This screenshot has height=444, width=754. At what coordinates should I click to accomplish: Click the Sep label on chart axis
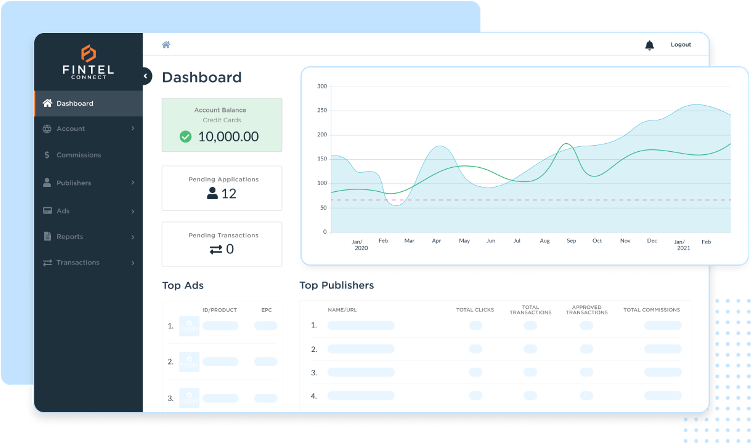[x=571, y=241]
